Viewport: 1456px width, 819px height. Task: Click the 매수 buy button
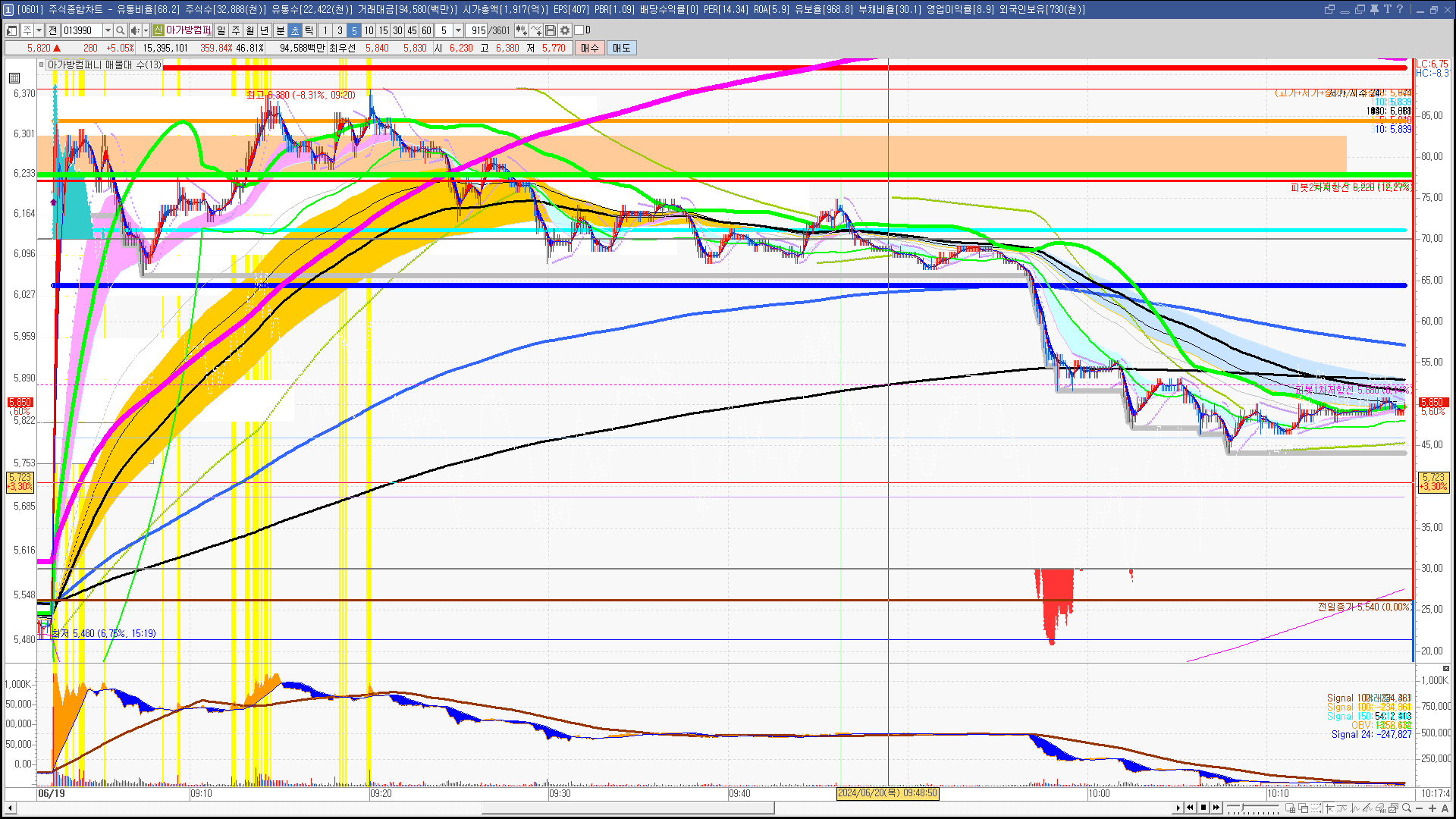pyautogui.click(x=590, y=48)
